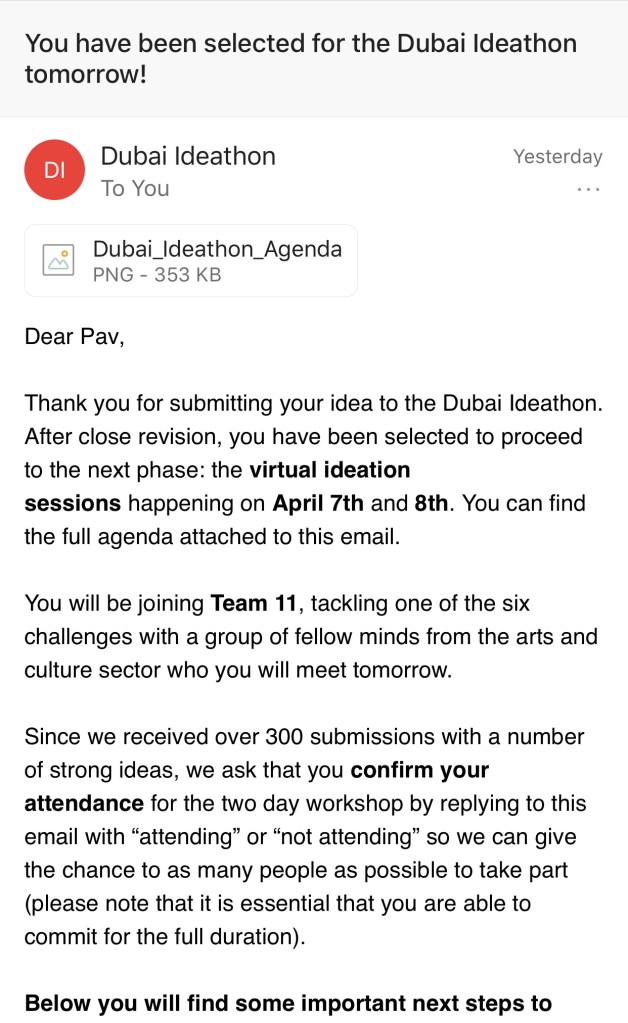Select the Dubai Ideathon sender name

188,156
